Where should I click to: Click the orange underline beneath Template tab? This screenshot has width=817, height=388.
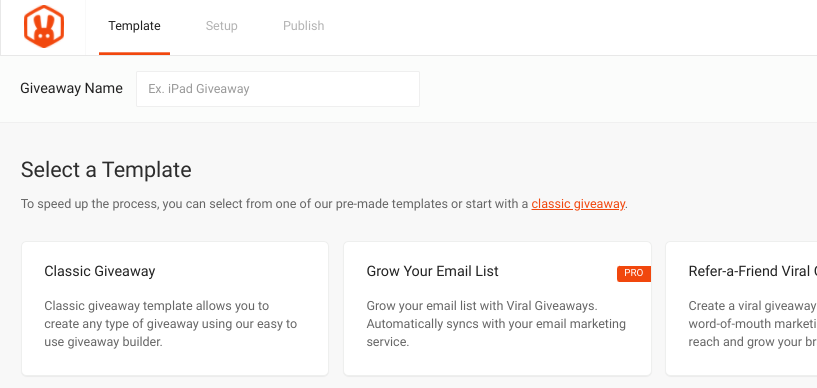[134, 53]
